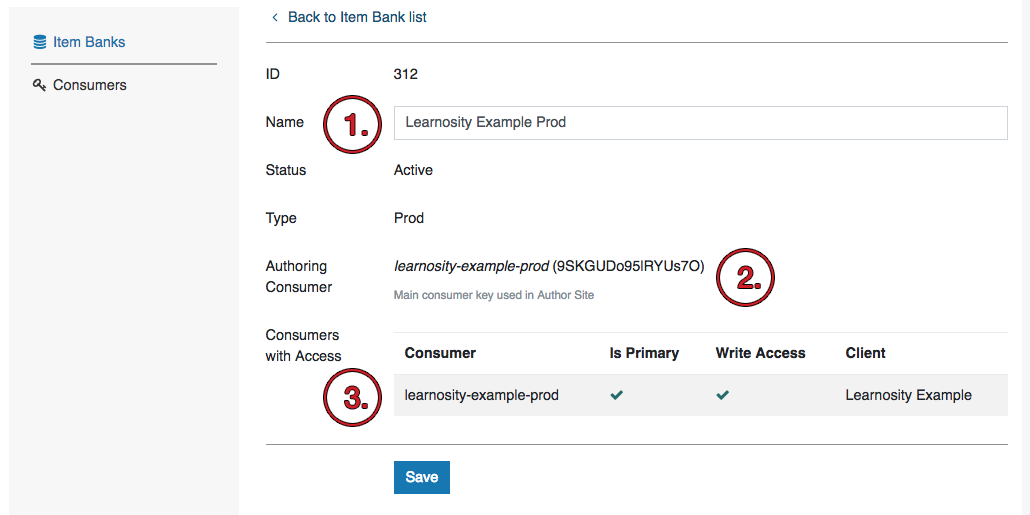Go back to Item Bank list
This screenshot has width=1030, height=515.
pyautogui.click(x=357, y=17)
